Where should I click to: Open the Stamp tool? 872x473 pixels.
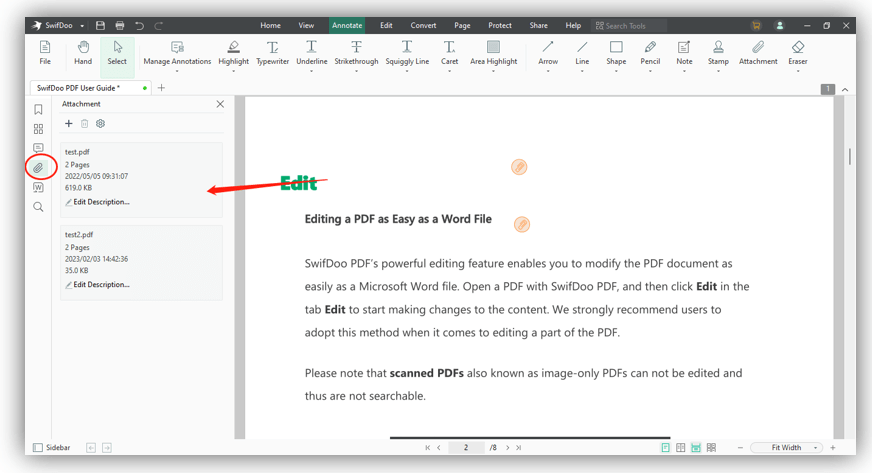pos(718,53)
